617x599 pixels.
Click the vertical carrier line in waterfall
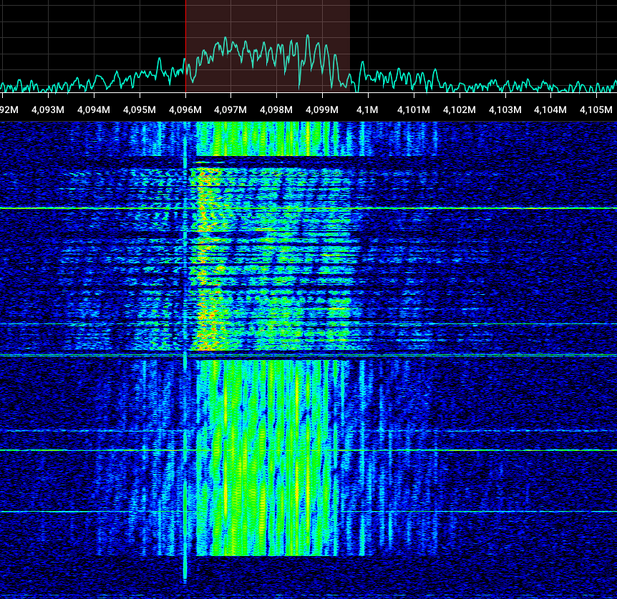[185, 352]
